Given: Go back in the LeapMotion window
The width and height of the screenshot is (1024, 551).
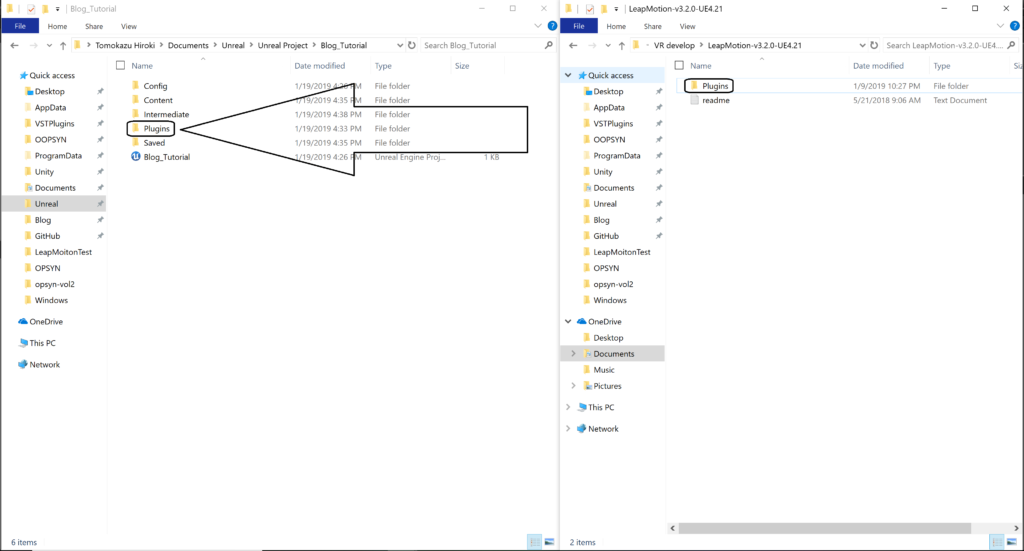Looking at the screenshot, I should click(x=574, y=46).
